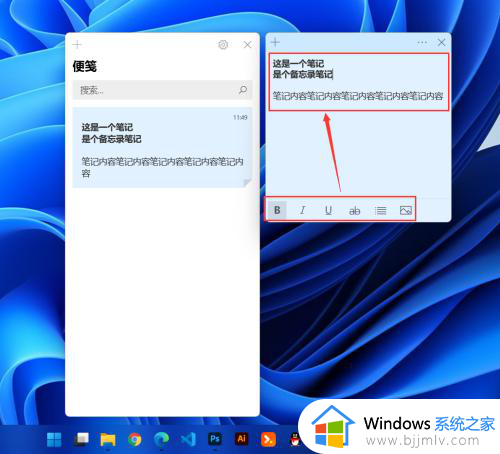
Task: Launch Microsoft Edge from the taskbar
Action: (x=161, y=439)
